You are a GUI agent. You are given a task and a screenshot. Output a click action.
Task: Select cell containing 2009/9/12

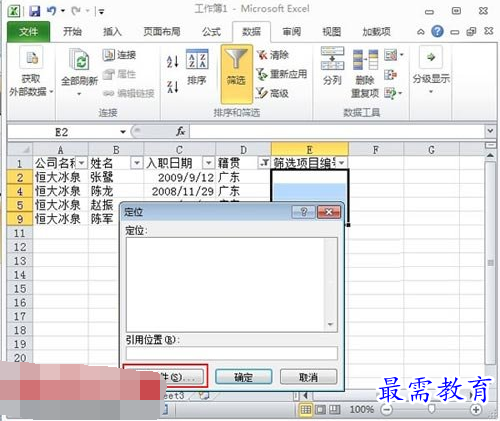pos(179,177)
